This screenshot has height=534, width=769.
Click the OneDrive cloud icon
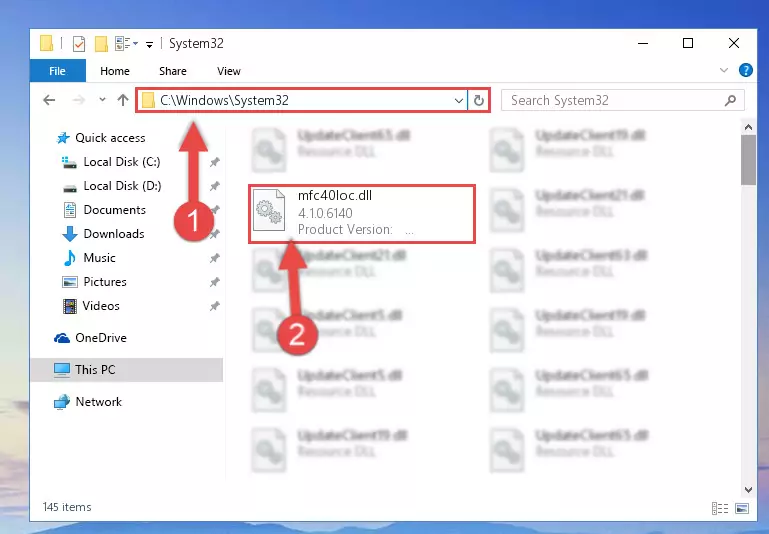tap(62, 338)
